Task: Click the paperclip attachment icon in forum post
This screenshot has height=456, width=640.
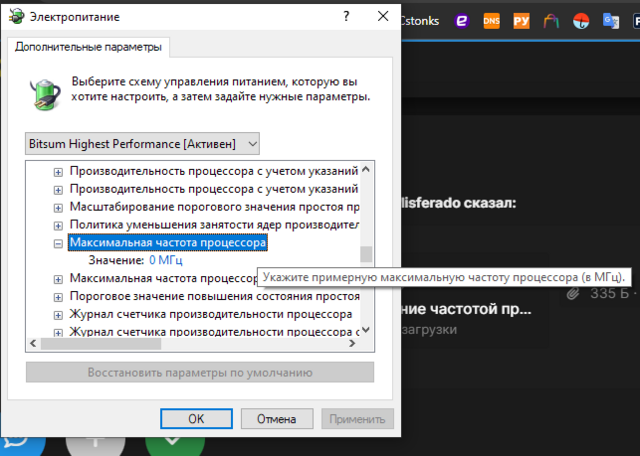Action: tap(573, 293)
